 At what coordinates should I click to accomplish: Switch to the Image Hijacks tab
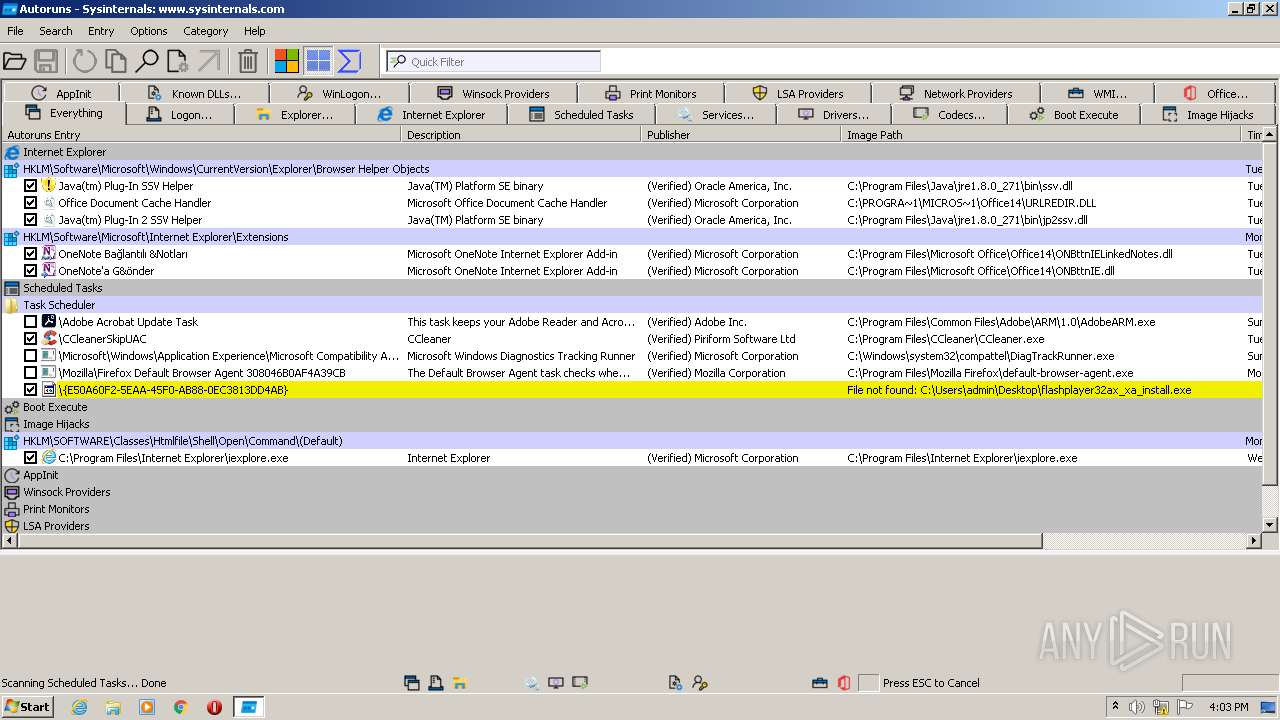point(1208,115)
